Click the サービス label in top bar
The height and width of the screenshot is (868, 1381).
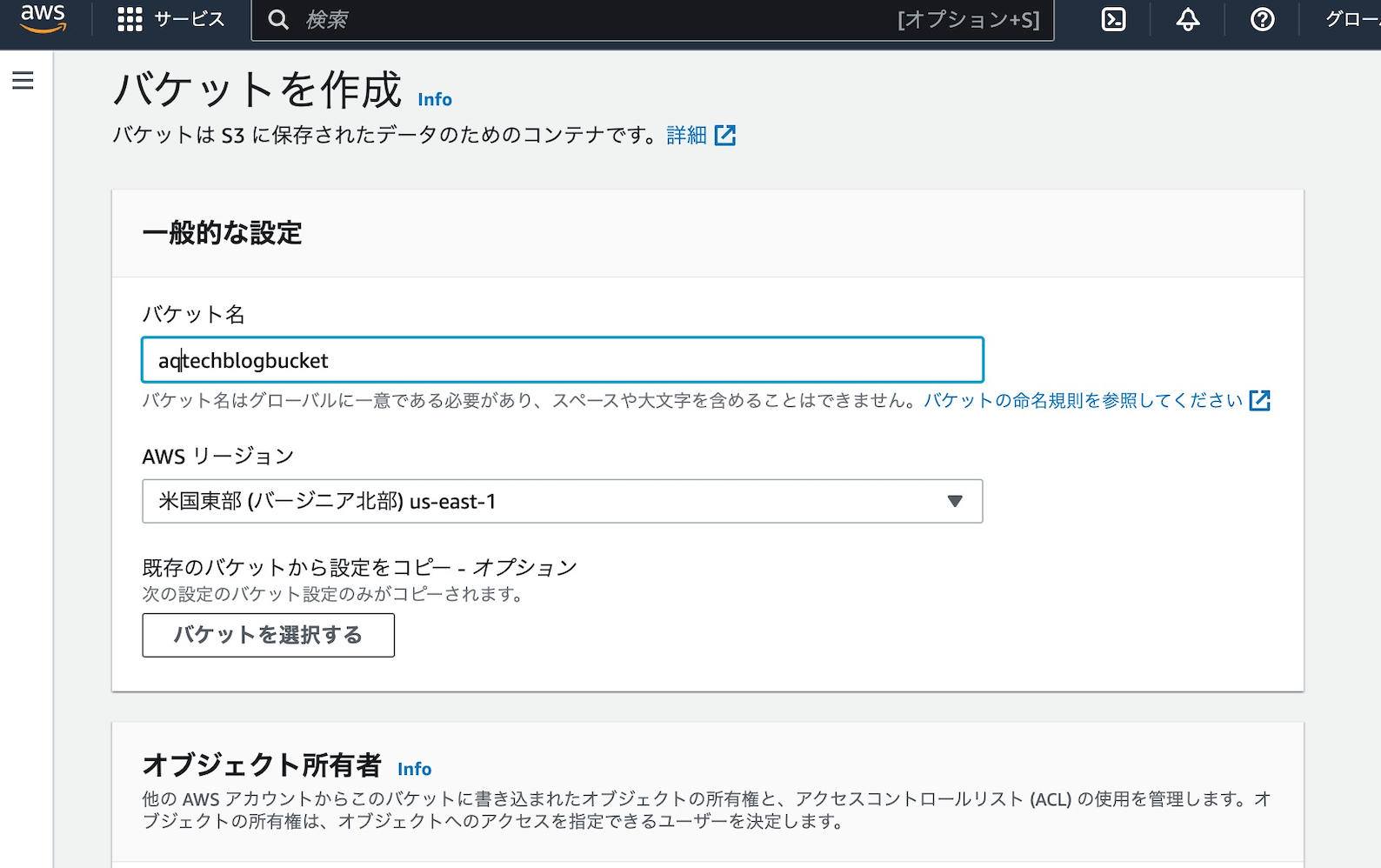(x=189, y=19)
